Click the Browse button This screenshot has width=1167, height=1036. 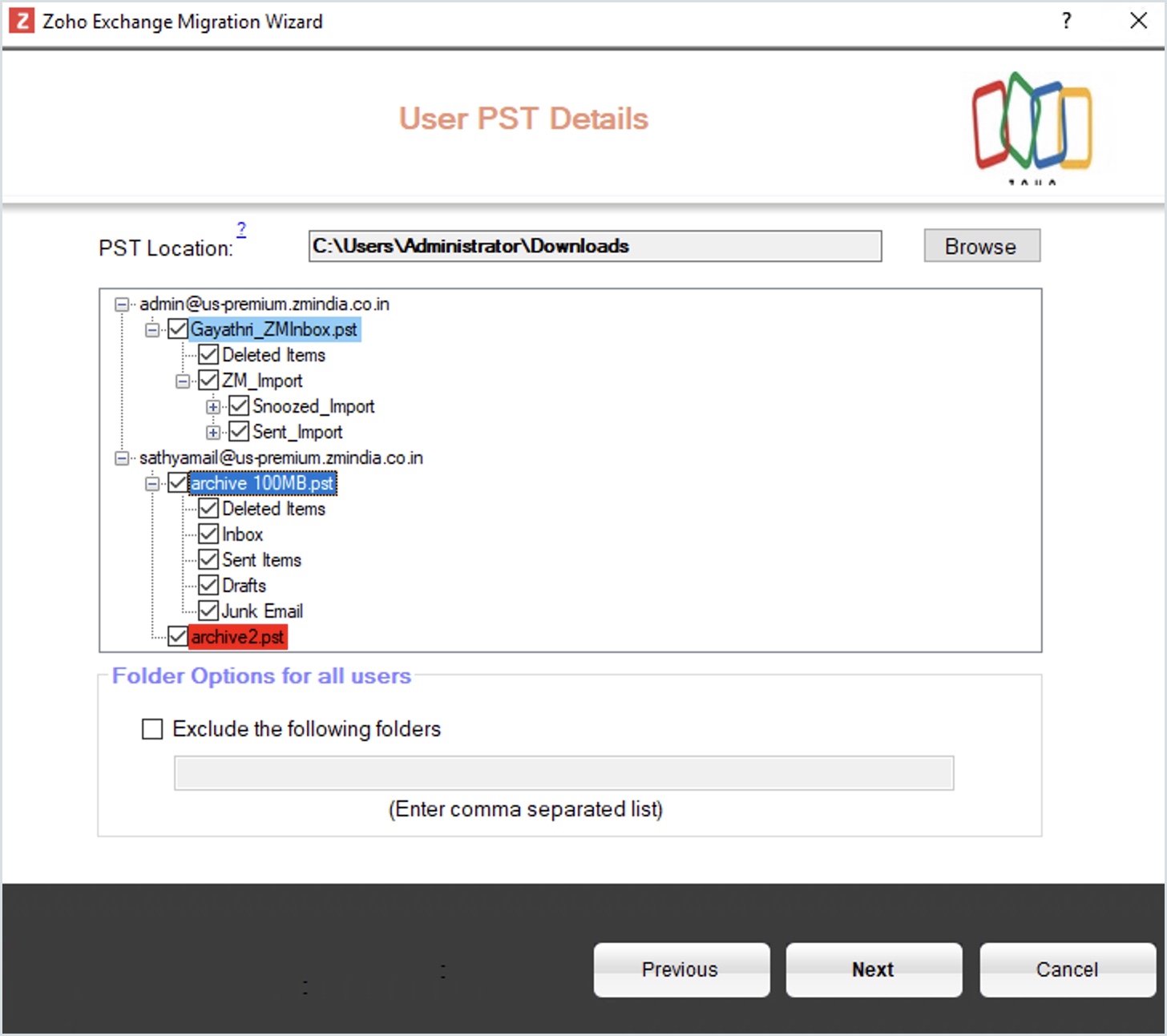pos(982,246)
